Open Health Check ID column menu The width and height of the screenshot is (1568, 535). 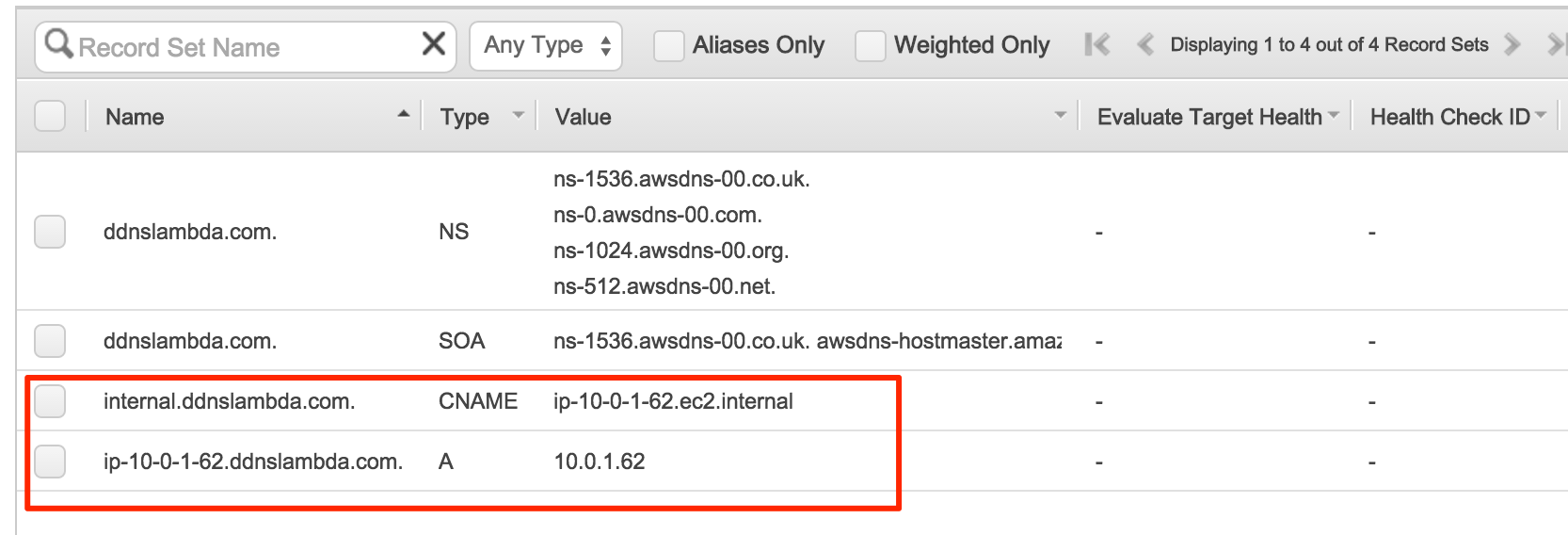[1541, 116]
